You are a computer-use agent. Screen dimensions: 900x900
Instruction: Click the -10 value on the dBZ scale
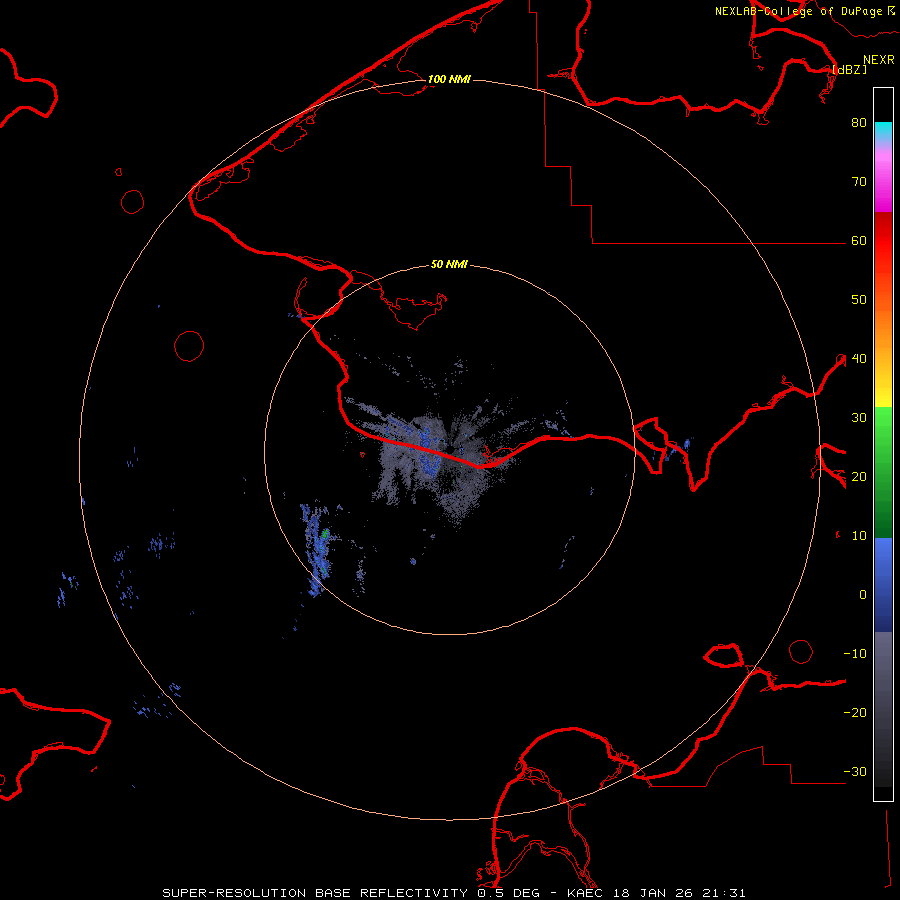point(855,654)
